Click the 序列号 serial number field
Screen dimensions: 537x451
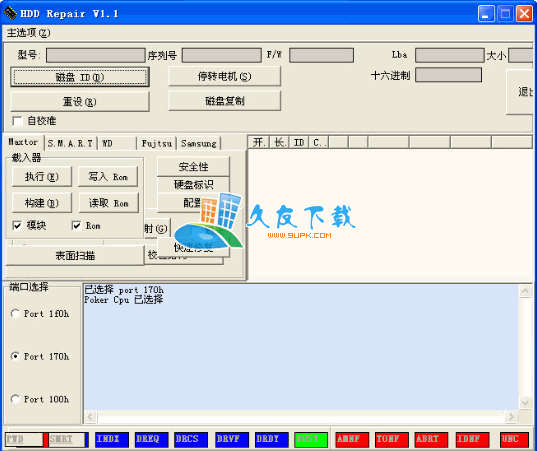pyautogui.click(x=221, y=55)
